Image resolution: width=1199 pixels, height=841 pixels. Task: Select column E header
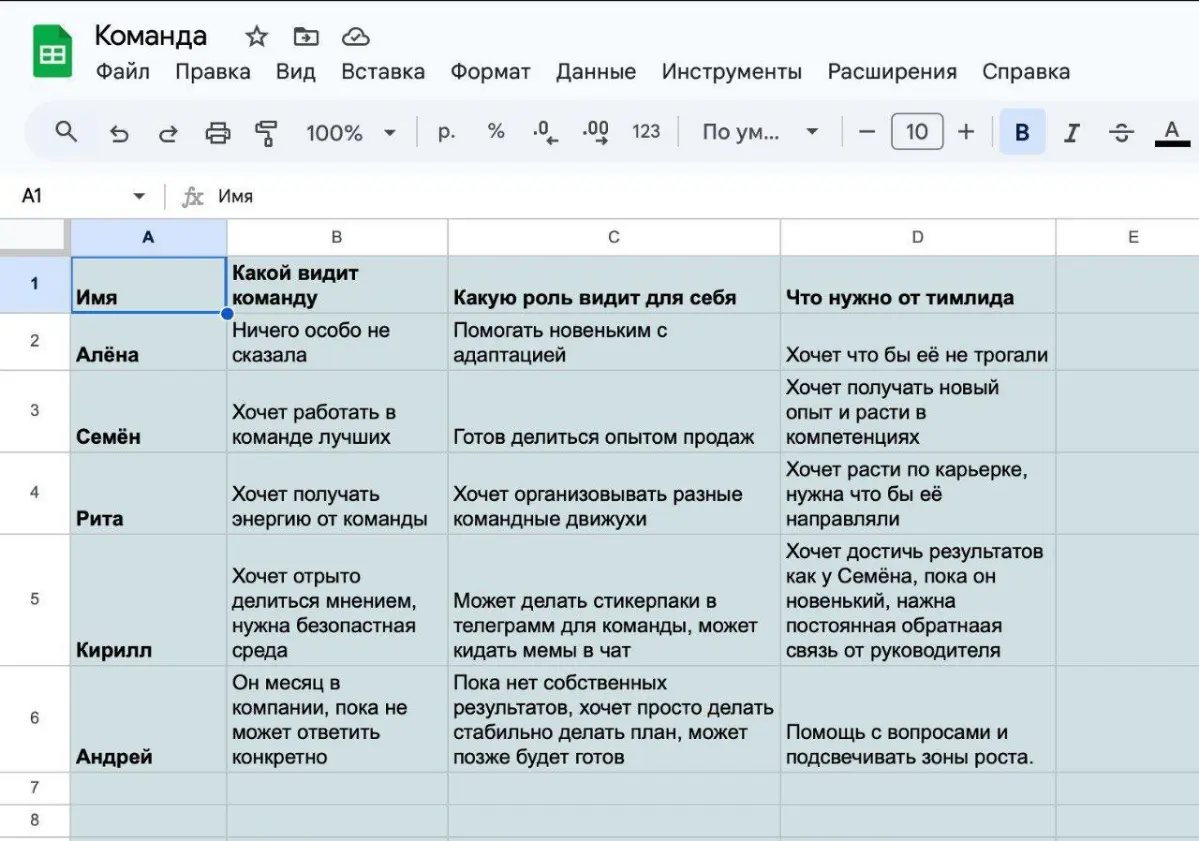coord(1133,238)
